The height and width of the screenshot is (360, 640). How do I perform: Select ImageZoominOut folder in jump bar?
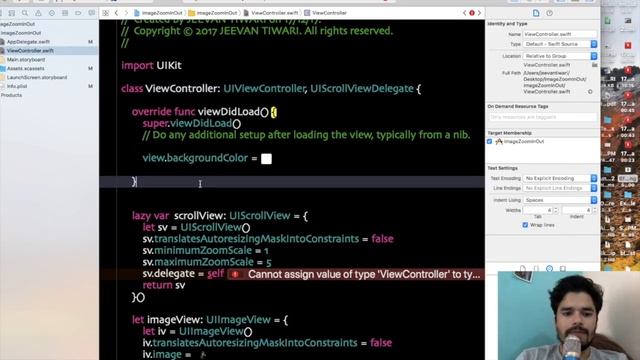213,13
